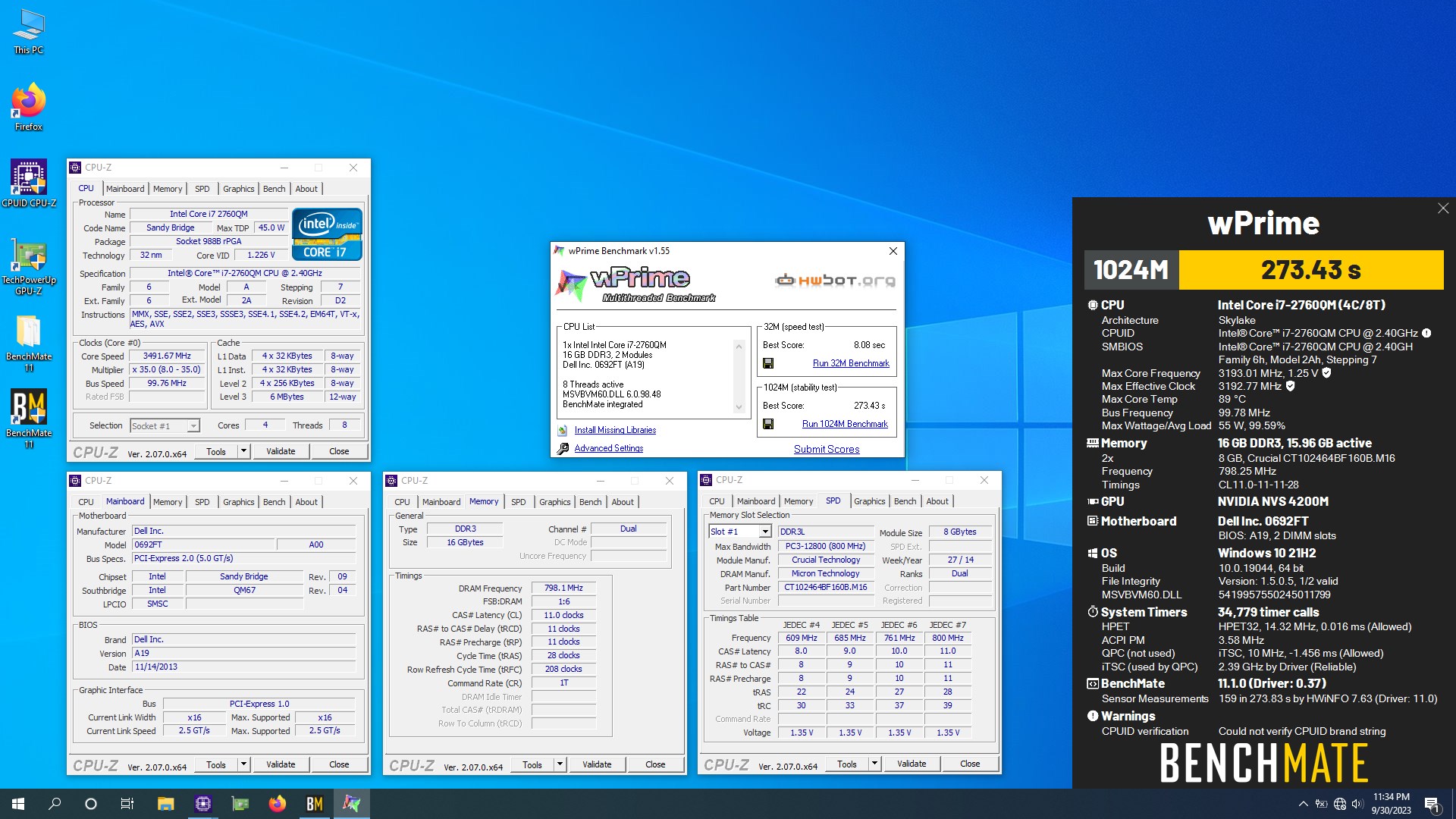This screenshot has height=819, width=1456.
Task: Open File Explorer from the taskbar
Action: click(x=165, y=804)
